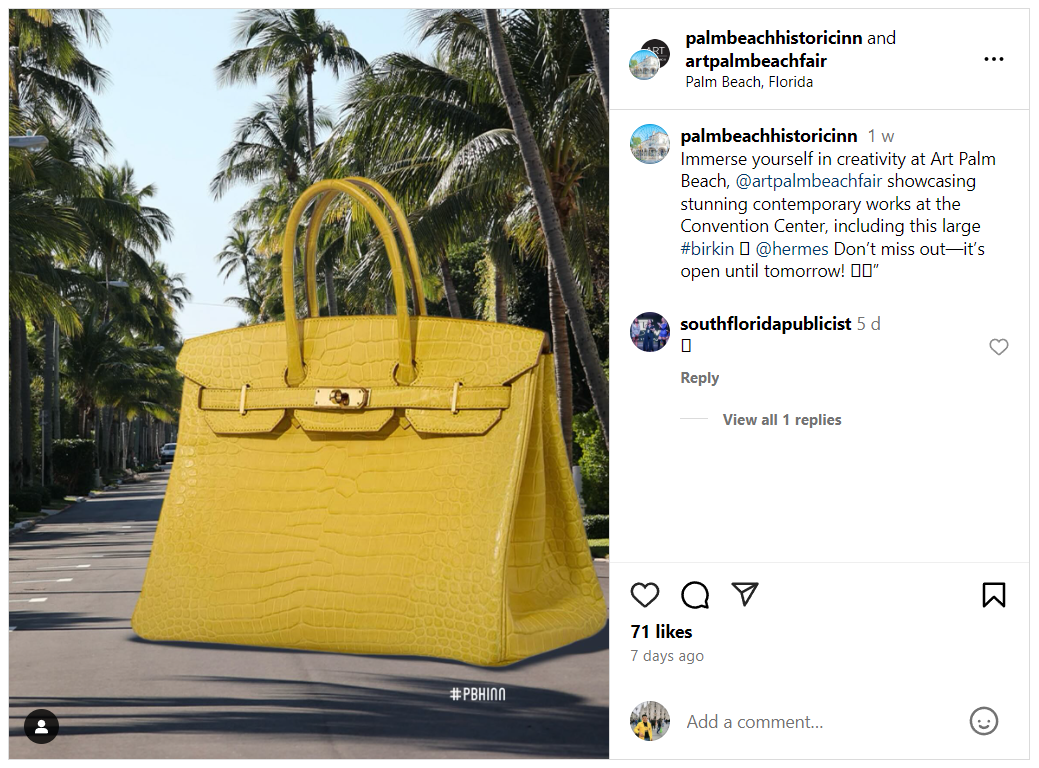Open the overlapping header profile avatars

point(649,59)
